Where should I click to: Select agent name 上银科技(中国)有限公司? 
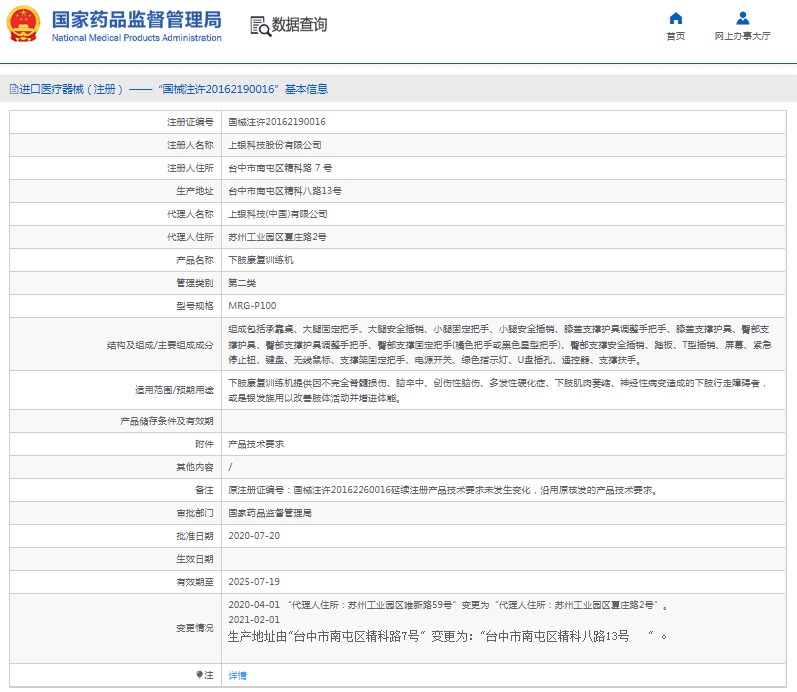point(278,214)
